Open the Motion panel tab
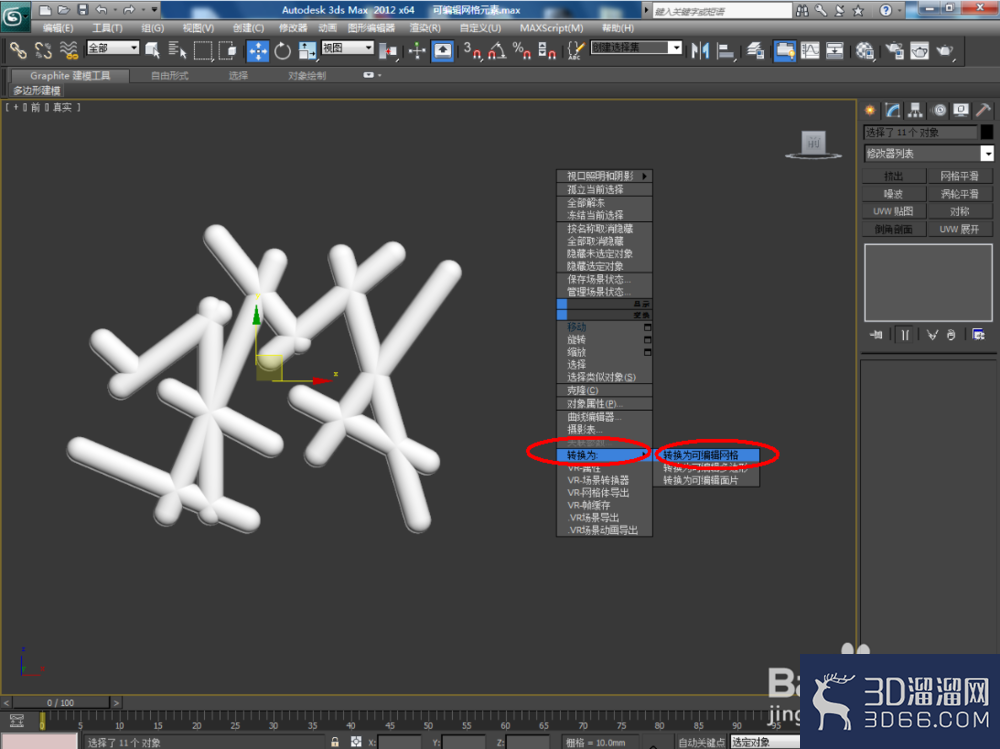Image resolution: width=1000 pixels, height=749 pixels. pyautogui.click(x=939, y=110)
